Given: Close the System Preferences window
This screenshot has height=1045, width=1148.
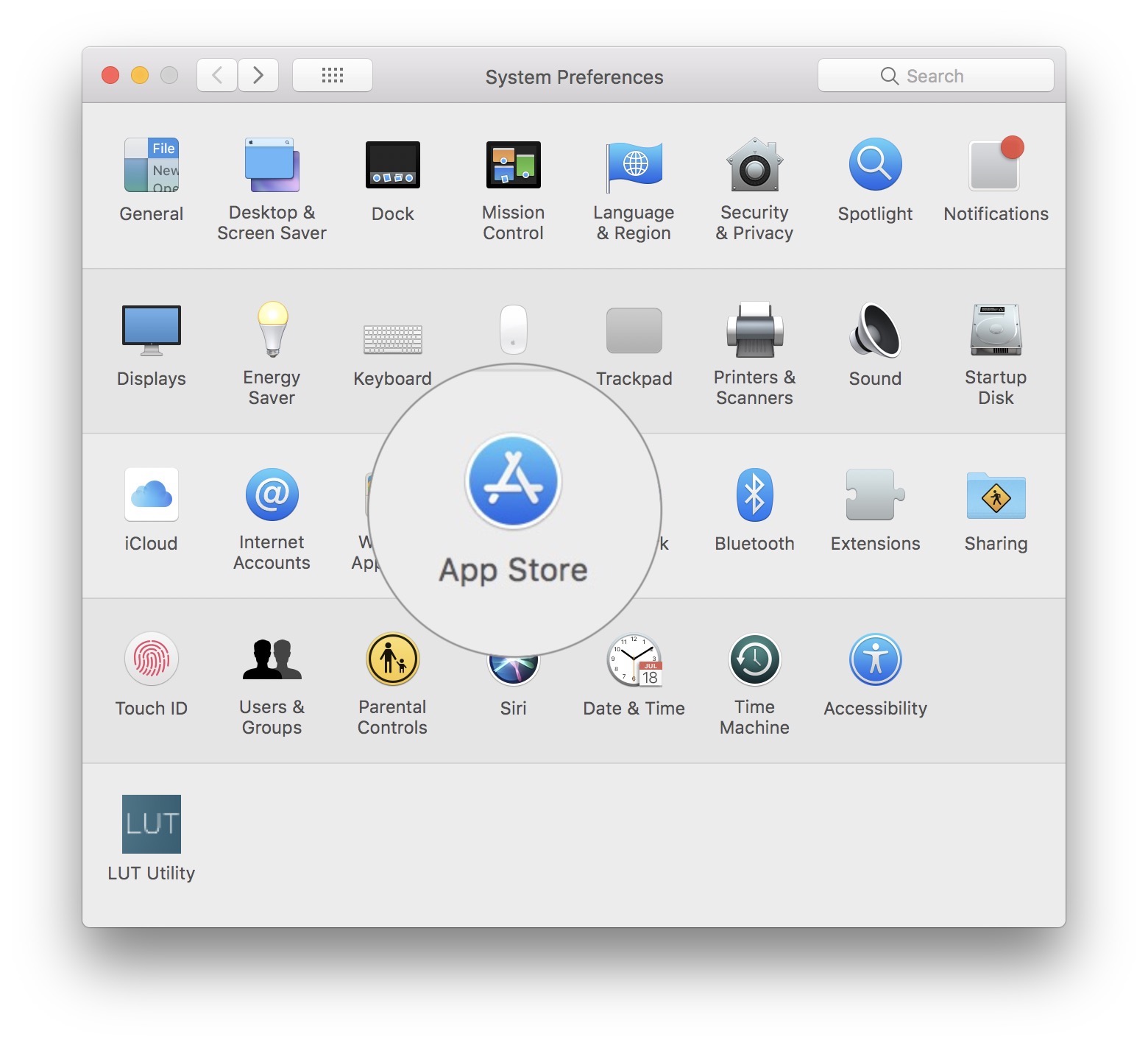Looking at the screenshot, I should (x=110, y=75).
